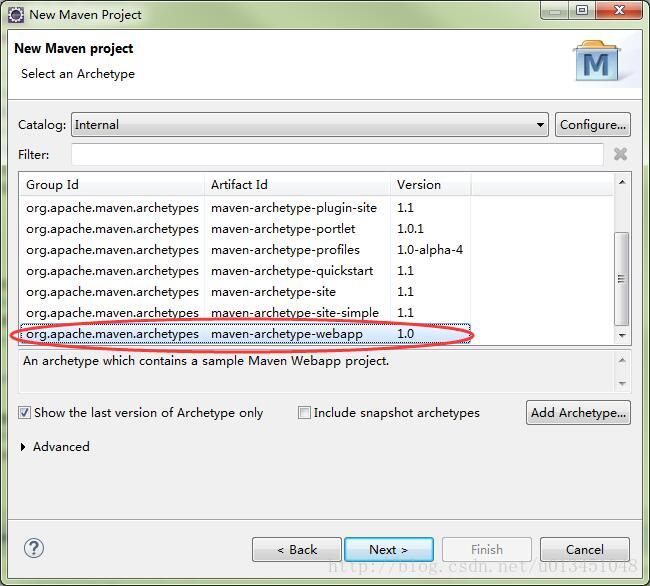Select the maven-archetype-site-simple row
This screenshot has width=650, height=586.
[x=245, y=312]
